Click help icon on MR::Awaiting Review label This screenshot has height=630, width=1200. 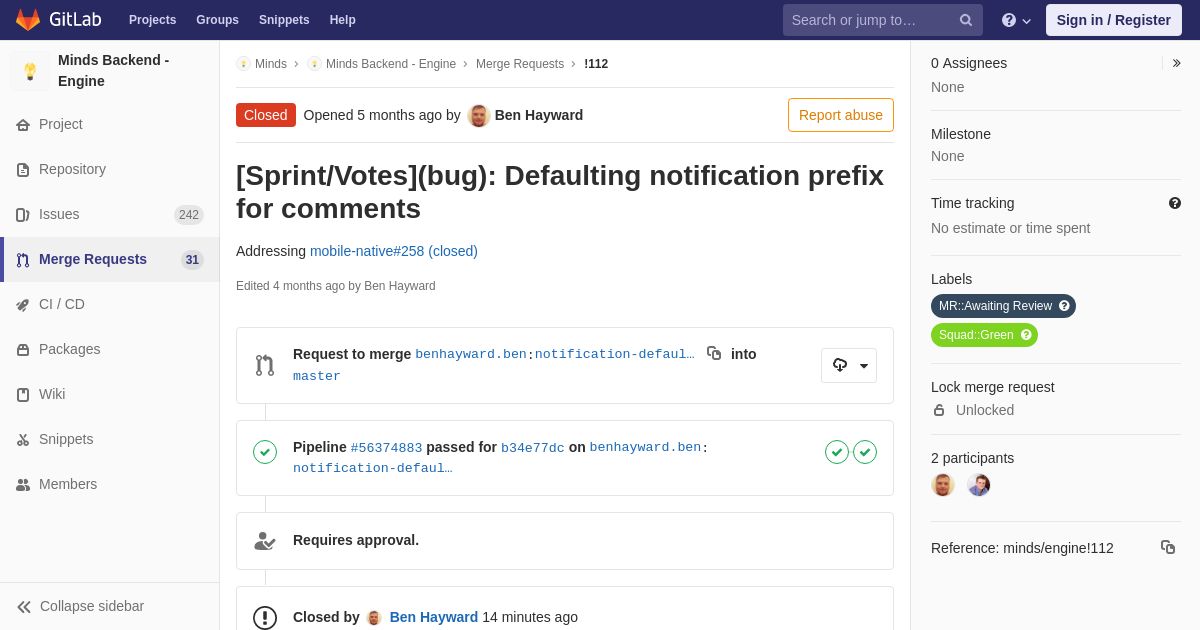pos(1064,306)
